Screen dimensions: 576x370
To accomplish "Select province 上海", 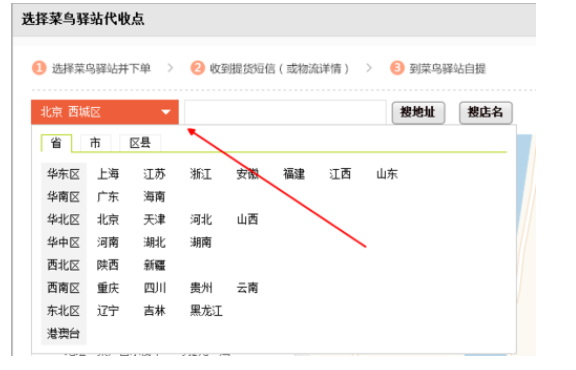I will (x=108, y=174).
